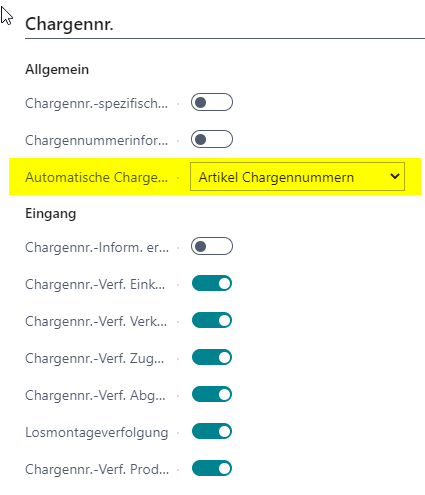Click the Losmontageverfolgung field label

[x=97, y=432]
